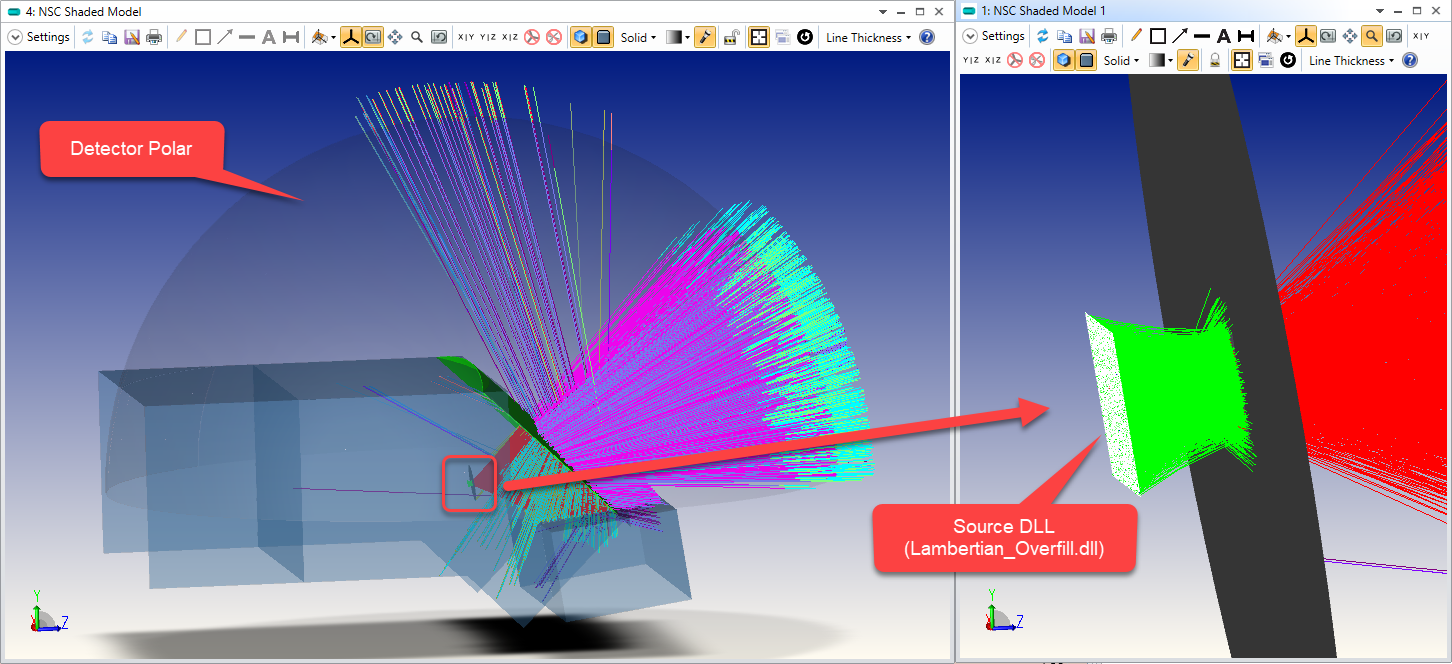This screenshot has height=664, width=1452.
Task: Toggle shaded block button in window 4
Action: click(603, 37)
